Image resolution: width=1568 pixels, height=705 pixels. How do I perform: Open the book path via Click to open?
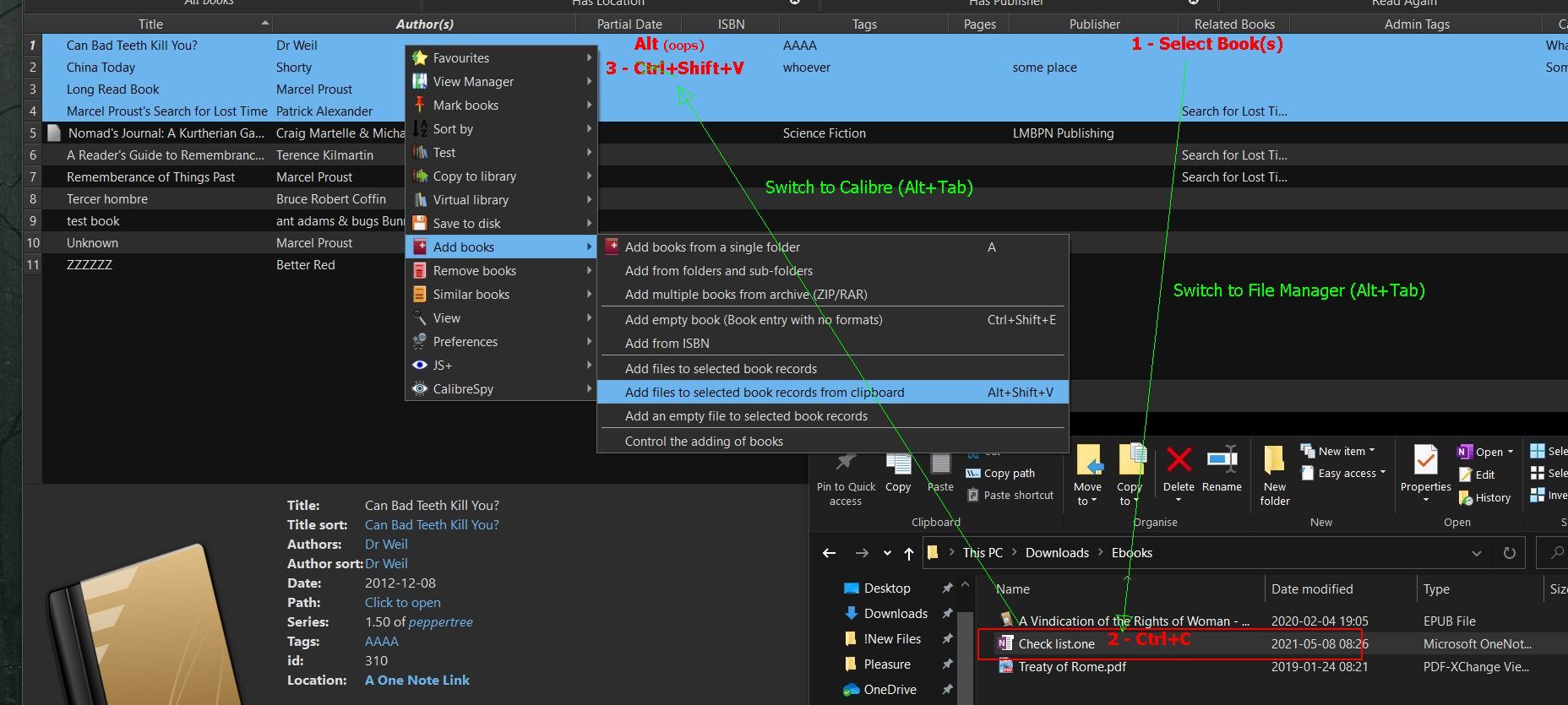click(403, 602)
